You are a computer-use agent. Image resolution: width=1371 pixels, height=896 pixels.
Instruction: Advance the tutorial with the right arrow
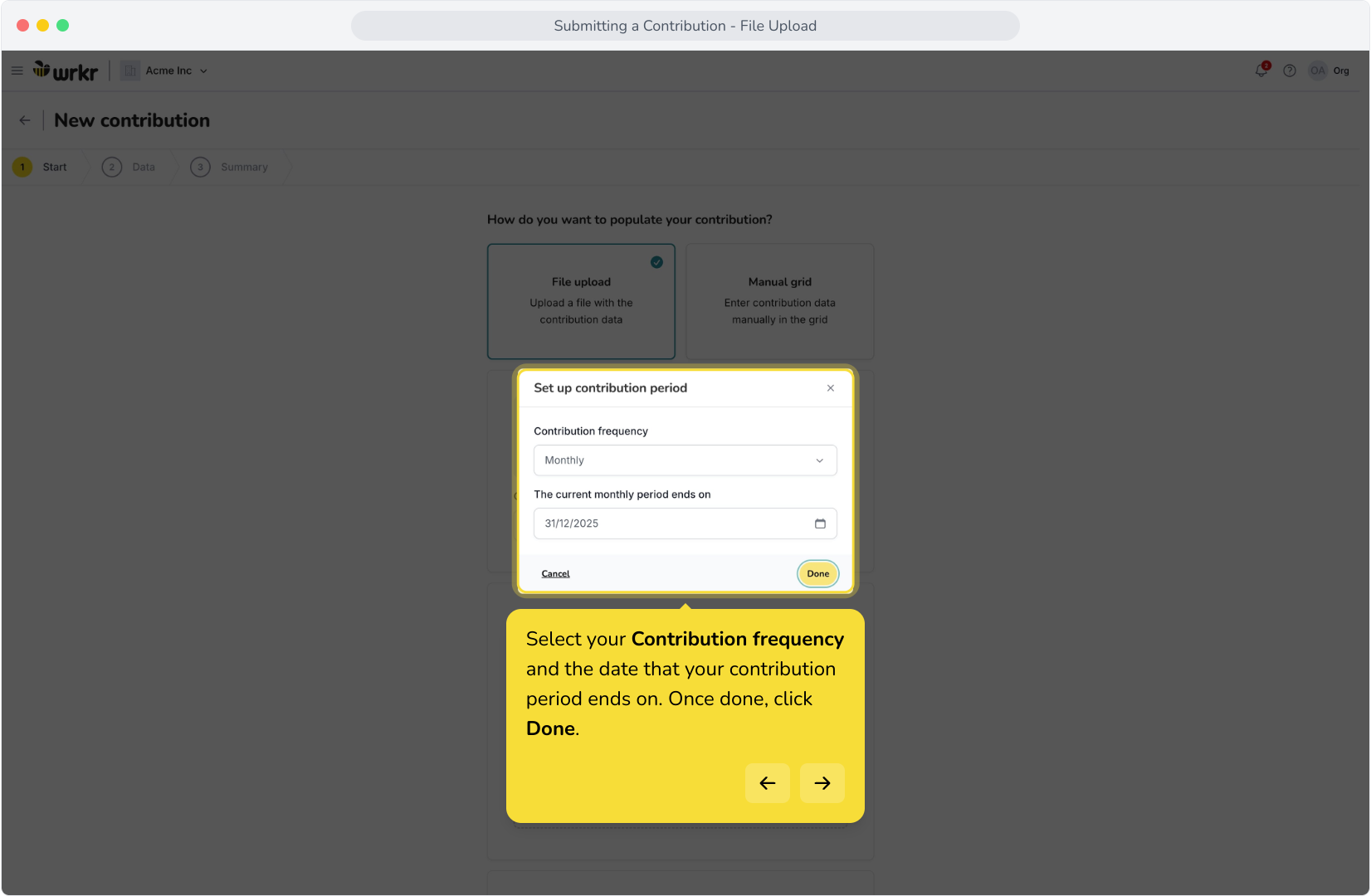822,783
